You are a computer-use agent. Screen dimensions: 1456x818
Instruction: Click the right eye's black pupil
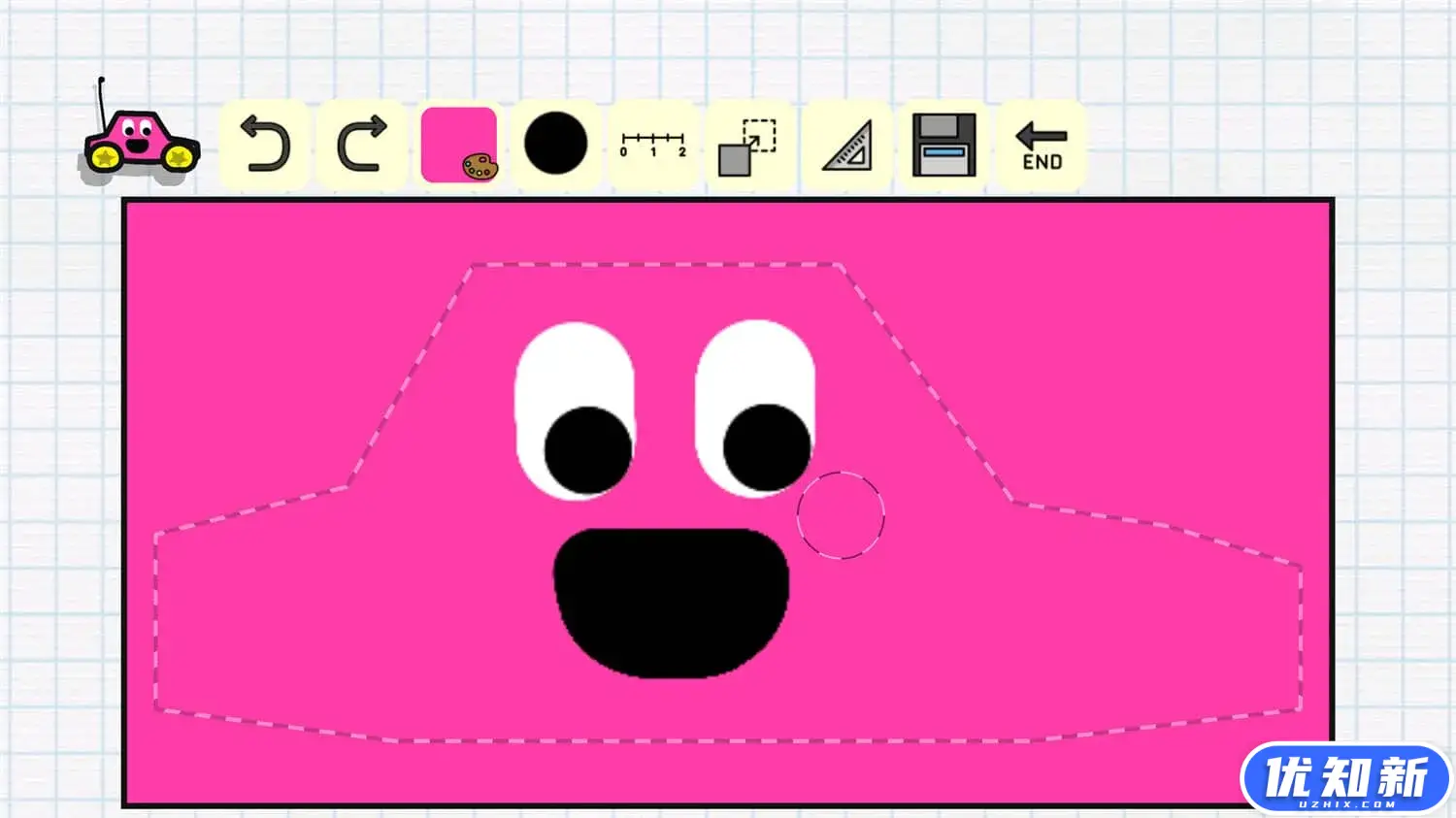[767, 447]
